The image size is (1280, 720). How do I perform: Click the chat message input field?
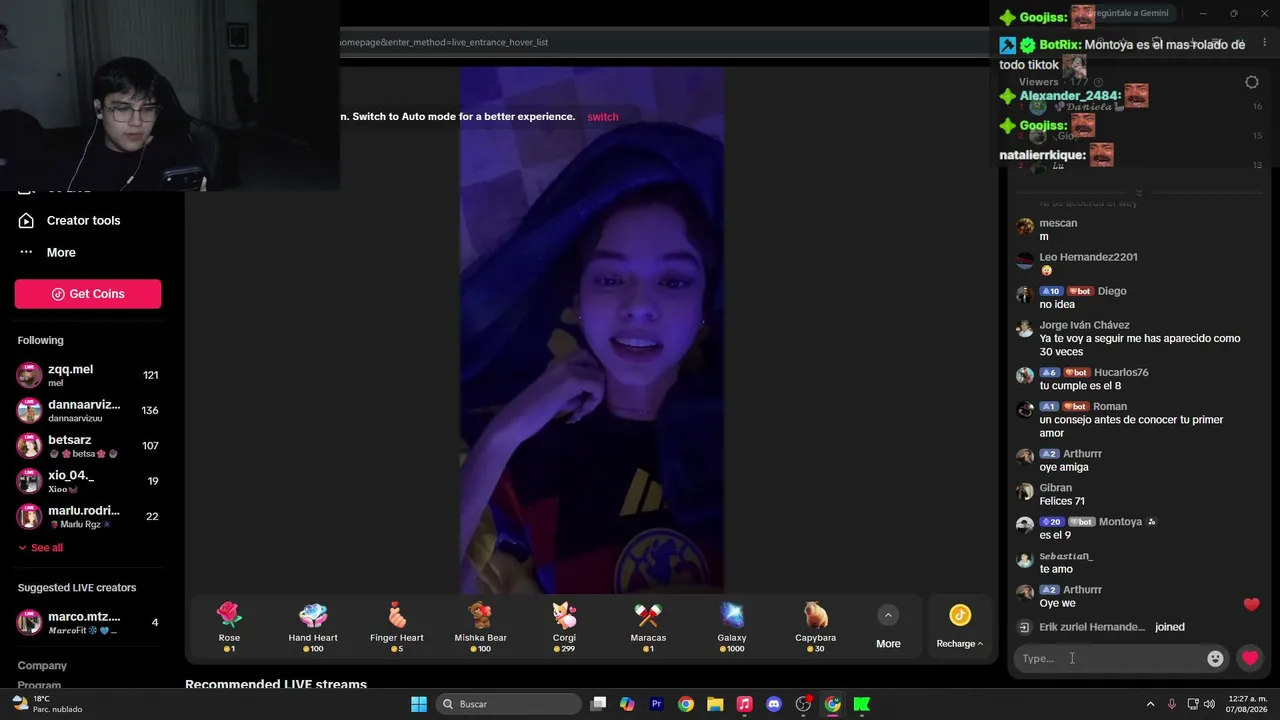(1110, 658)
